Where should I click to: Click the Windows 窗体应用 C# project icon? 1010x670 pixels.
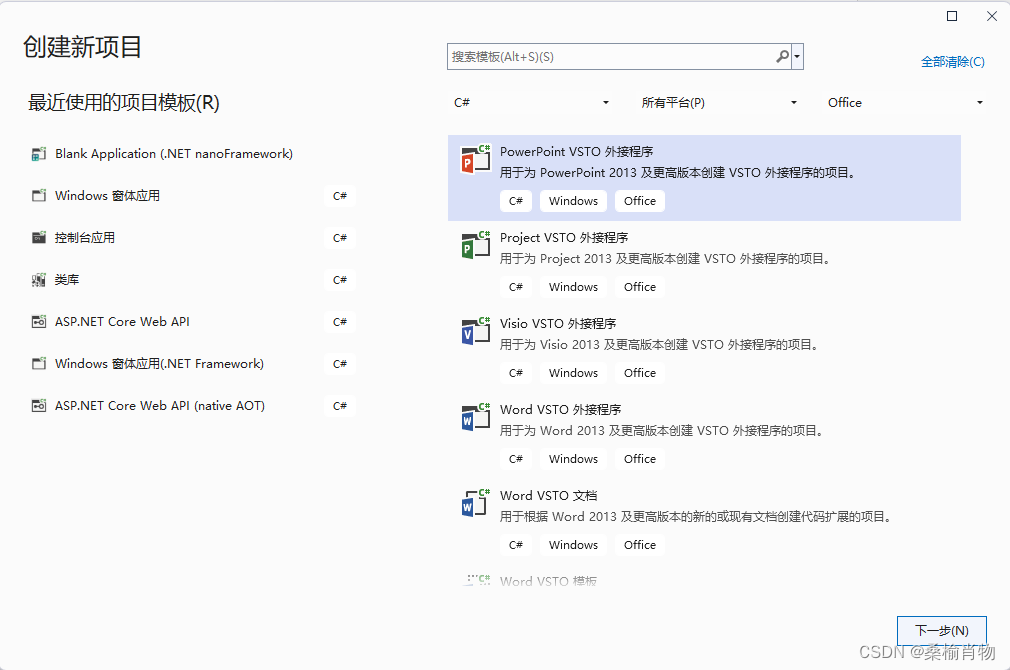click(39, 195)
